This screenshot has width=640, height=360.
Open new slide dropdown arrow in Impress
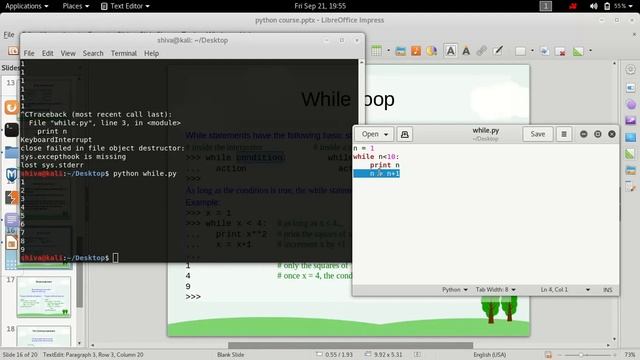tap(532, 51)
